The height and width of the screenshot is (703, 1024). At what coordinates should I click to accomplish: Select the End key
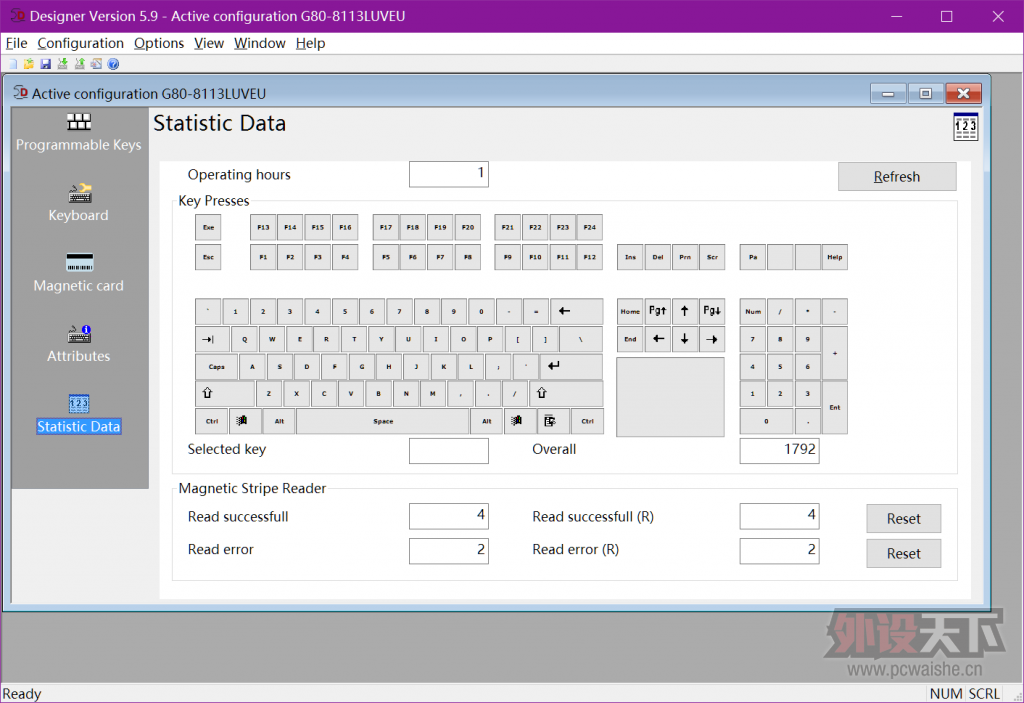click(x=630, y=339)
